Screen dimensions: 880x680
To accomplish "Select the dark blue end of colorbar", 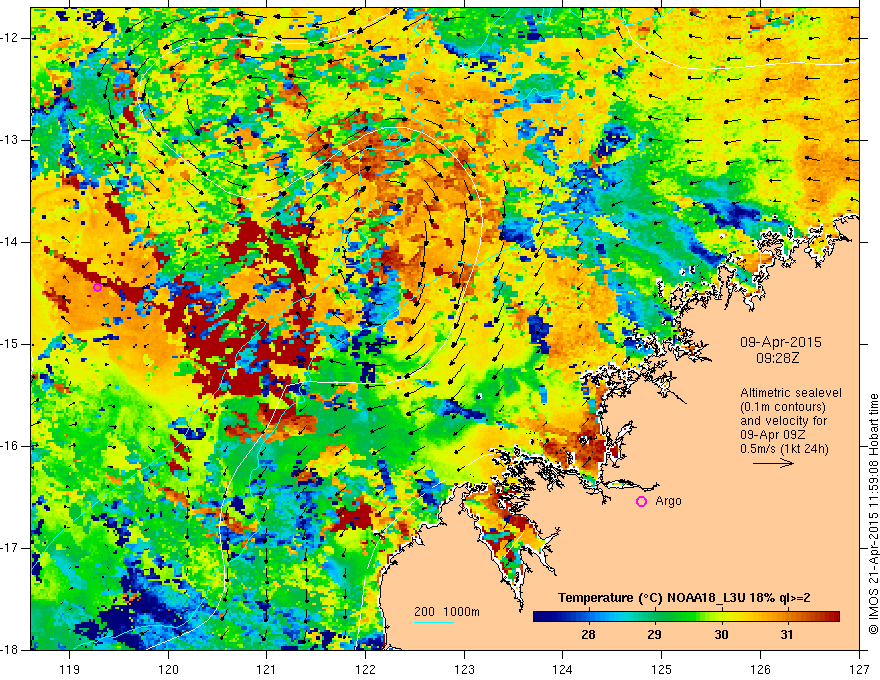I will pyautogui.click(x=543, y=617).
